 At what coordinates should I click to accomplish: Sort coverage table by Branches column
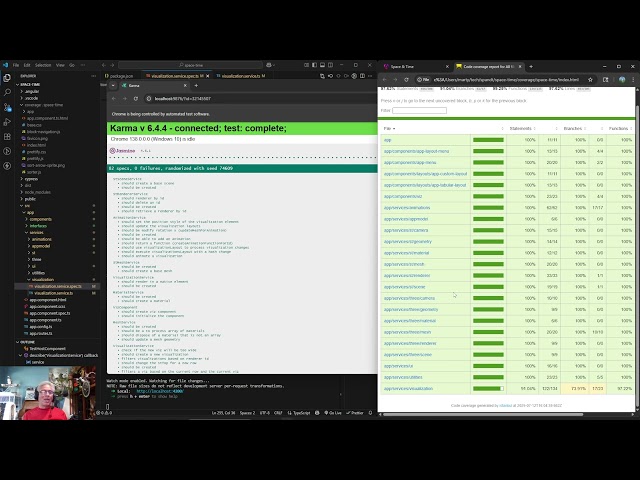pos(575,129)
